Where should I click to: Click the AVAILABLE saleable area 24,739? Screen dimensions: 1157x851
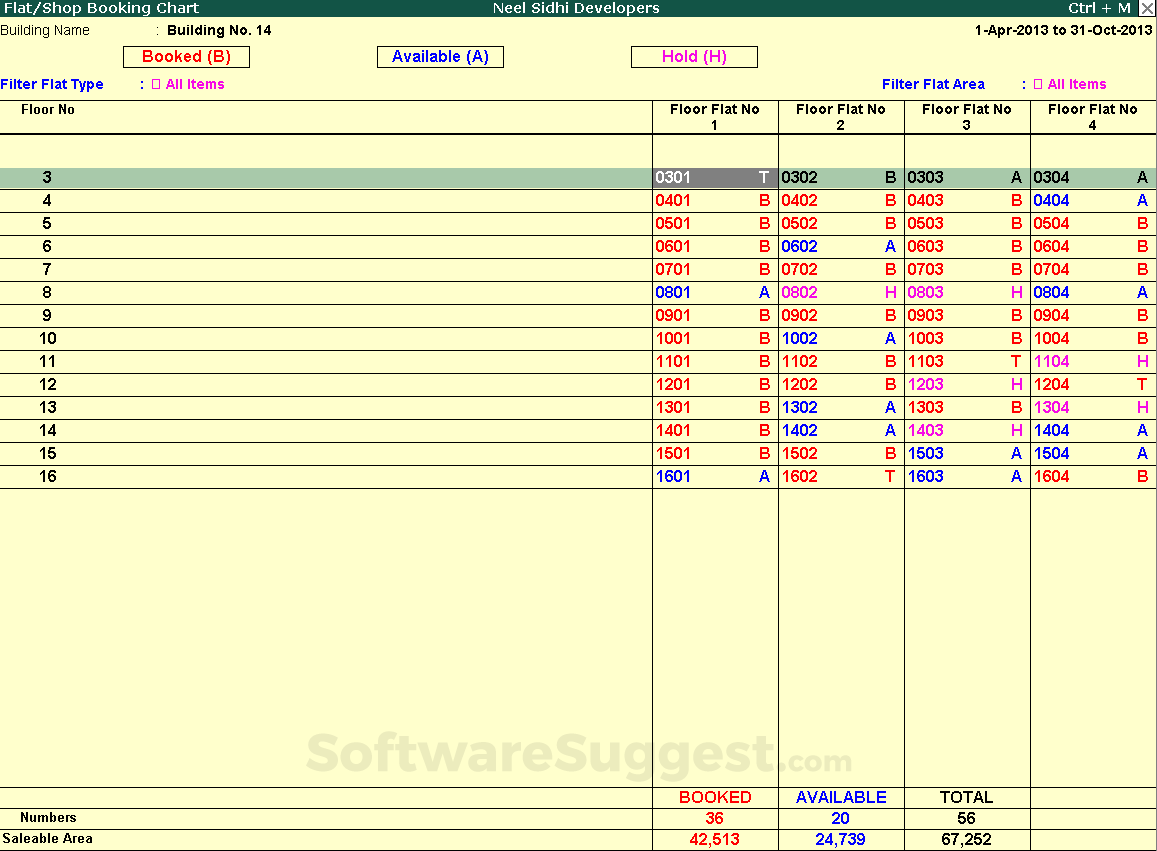pos(840,839)
